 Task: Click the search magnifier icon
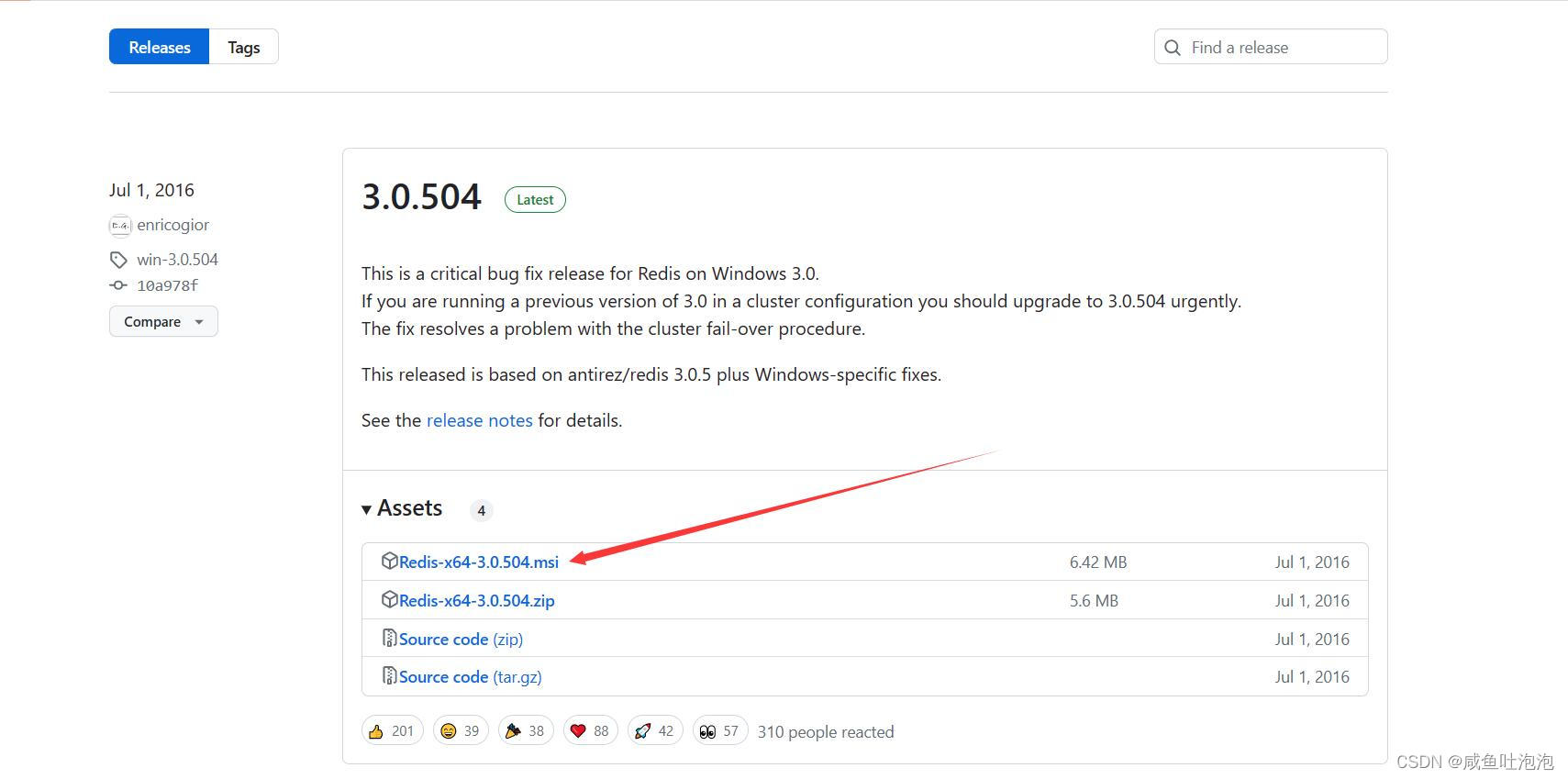point(1173,48)
